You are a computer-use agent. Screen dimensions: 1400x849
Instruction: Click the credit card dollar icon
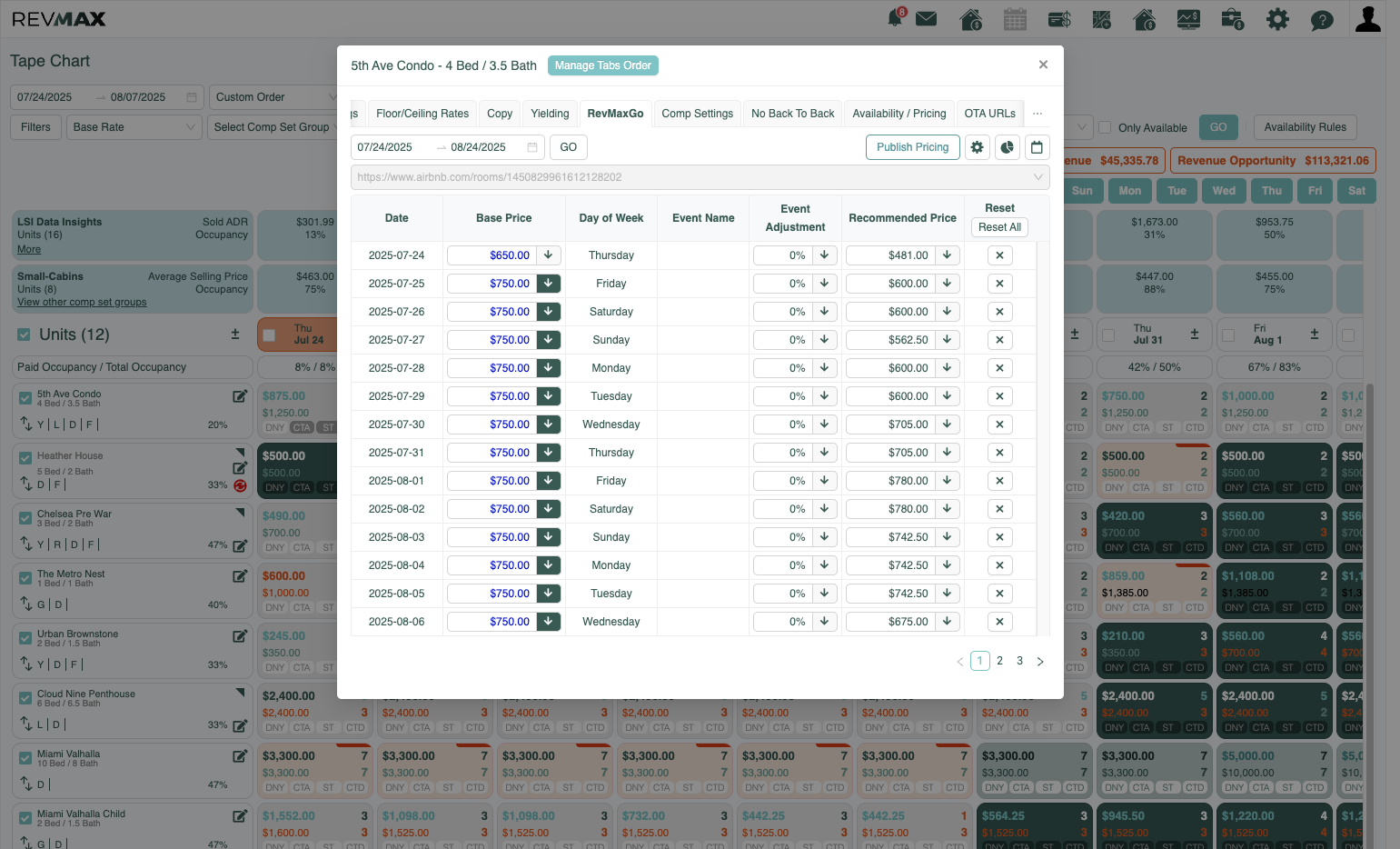click(1059, 19)
